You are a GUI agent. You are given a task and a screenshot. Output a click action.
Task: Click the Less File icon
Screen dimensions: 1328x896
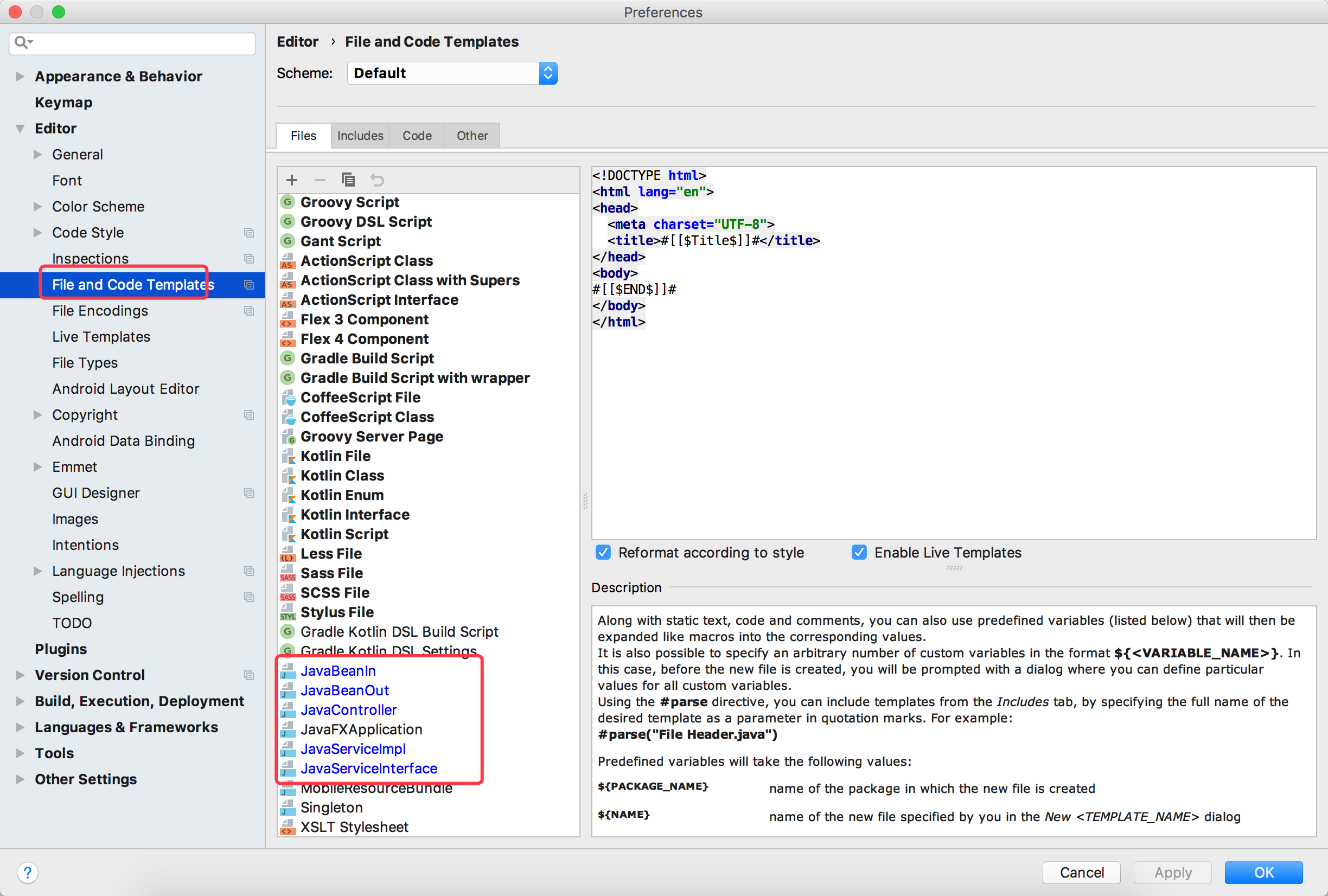click(x=288, y=554)
